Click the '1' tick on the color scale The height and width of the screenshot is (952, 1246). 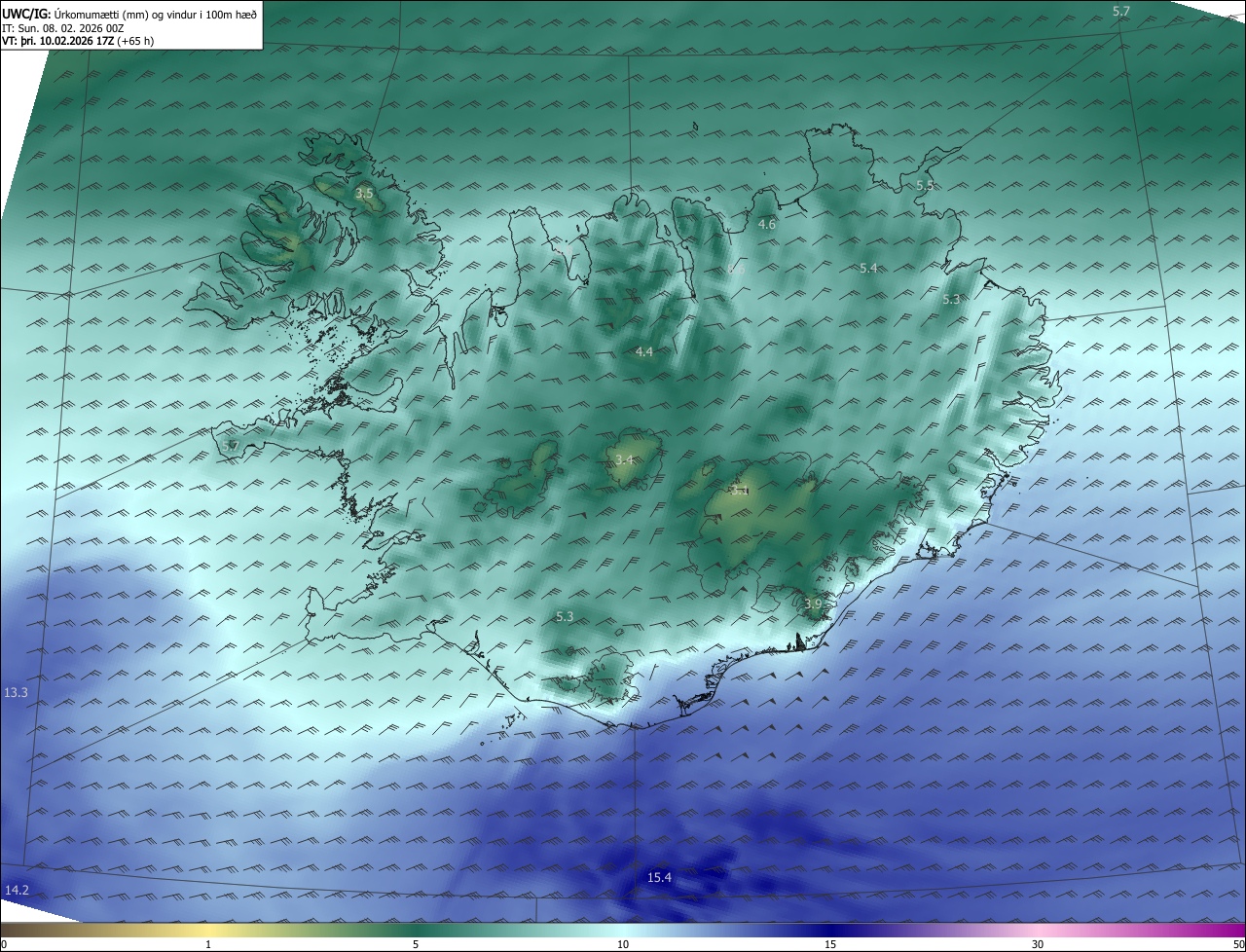point(208,944)
